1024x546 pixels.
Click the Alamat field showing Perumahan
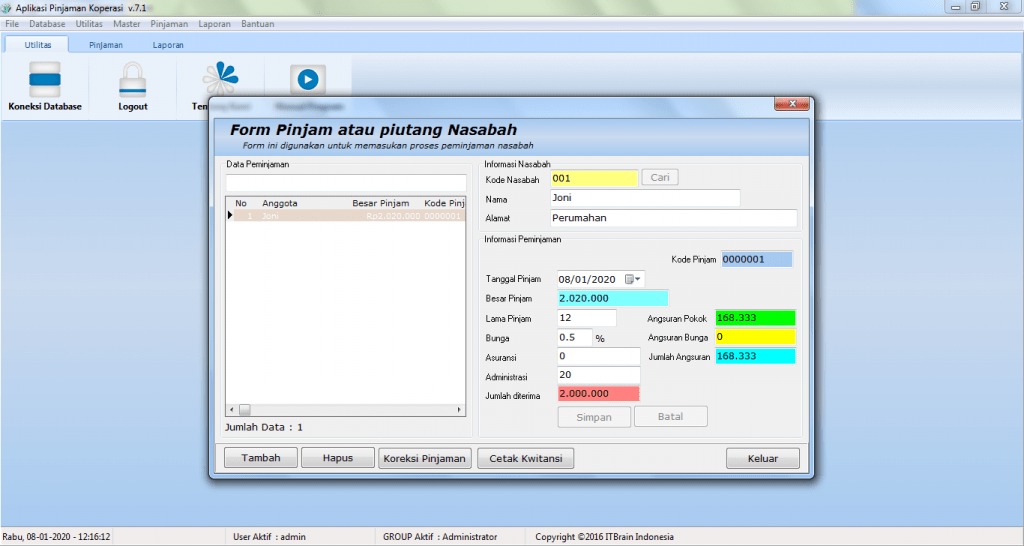673,218
